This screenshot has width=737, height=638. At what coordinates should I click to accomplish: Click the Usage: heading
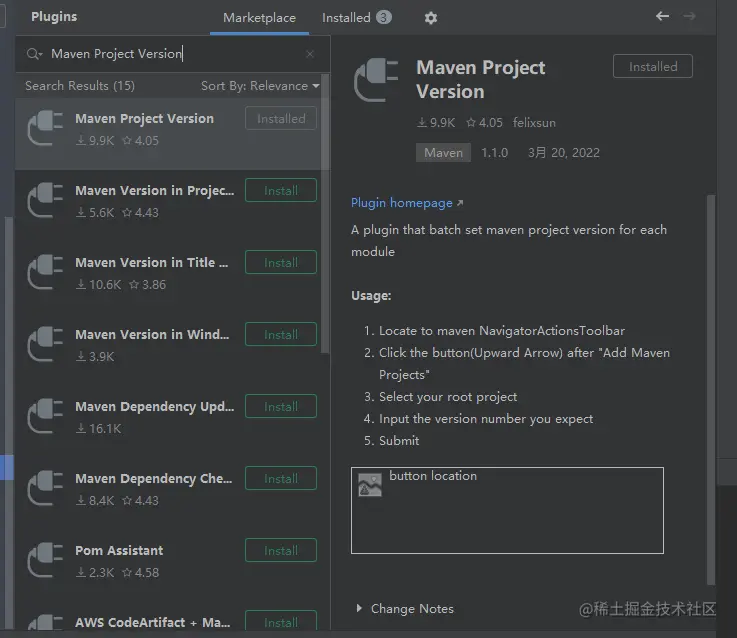click(371, 296)
